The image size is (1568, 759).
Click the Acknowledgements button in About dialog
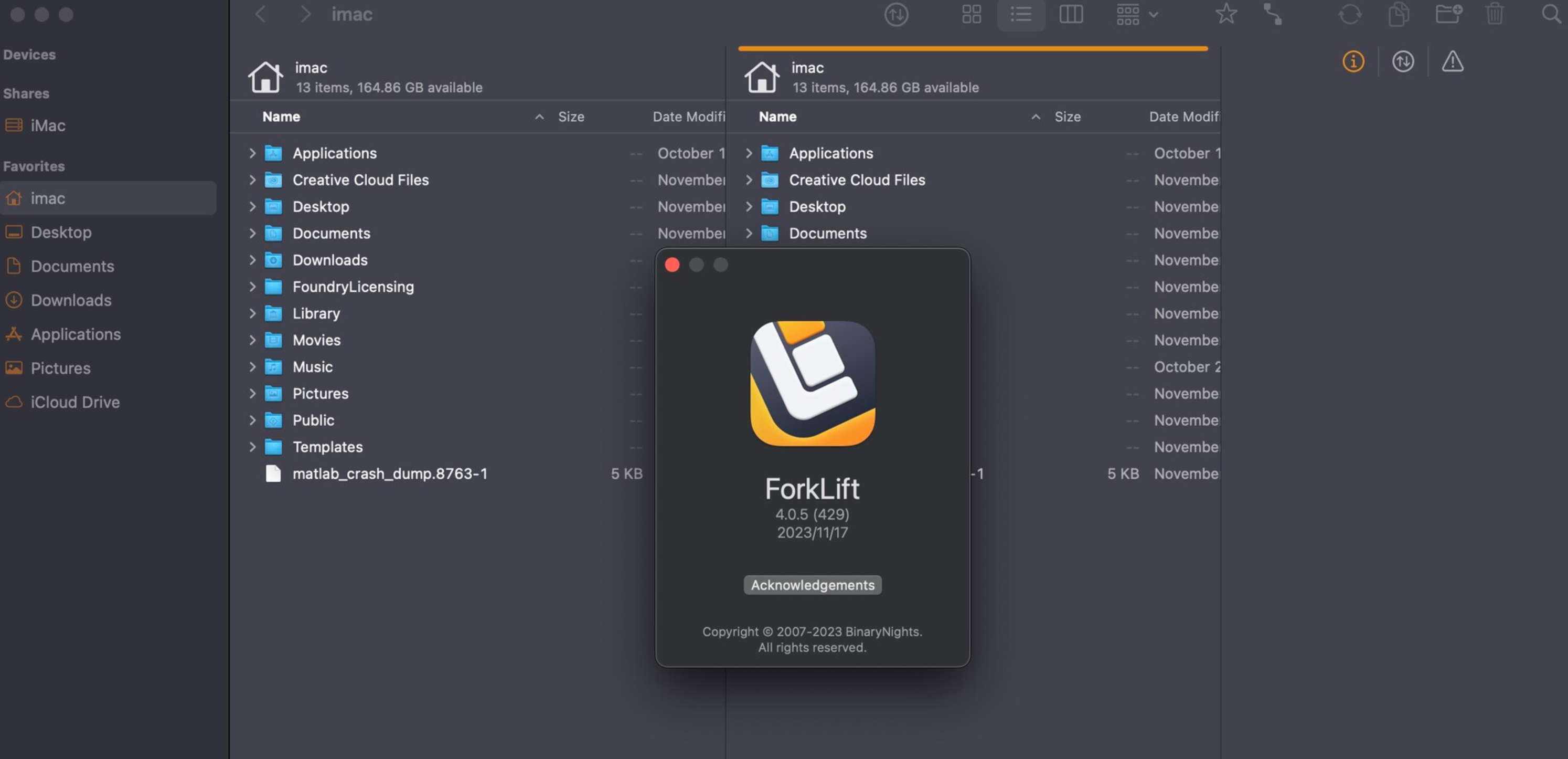coord(812,585)
